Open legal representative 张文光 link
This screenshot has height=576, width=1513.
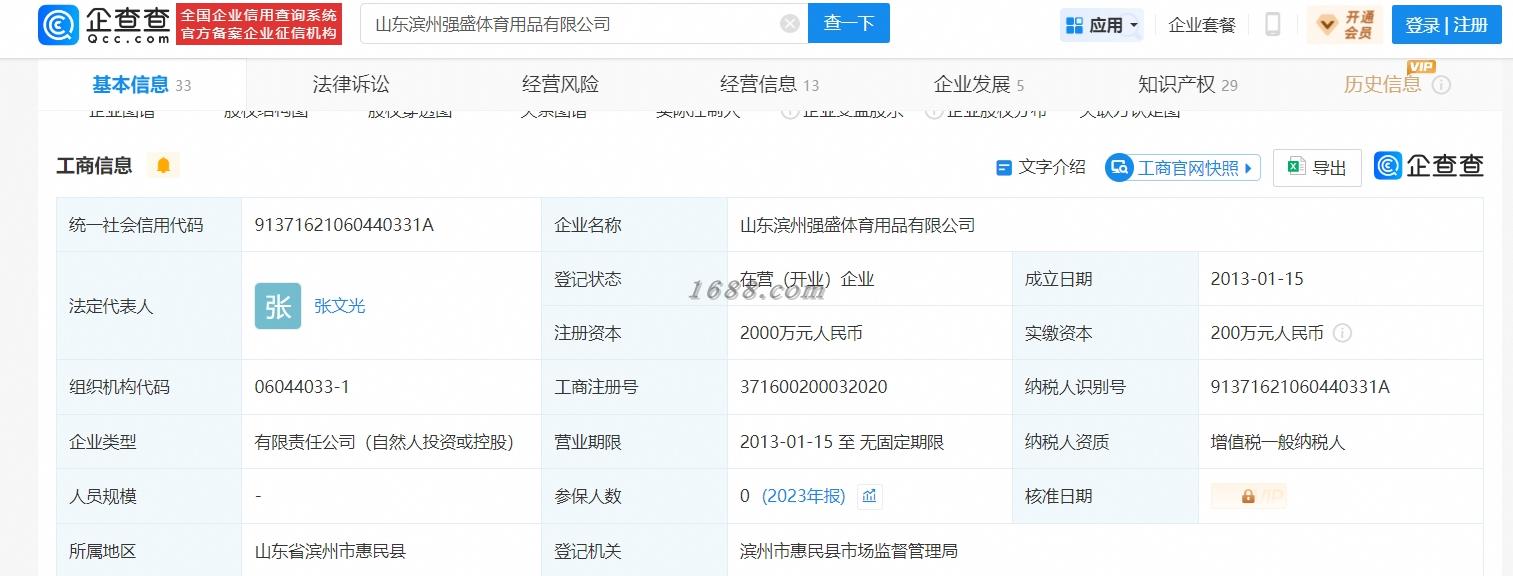340,306
